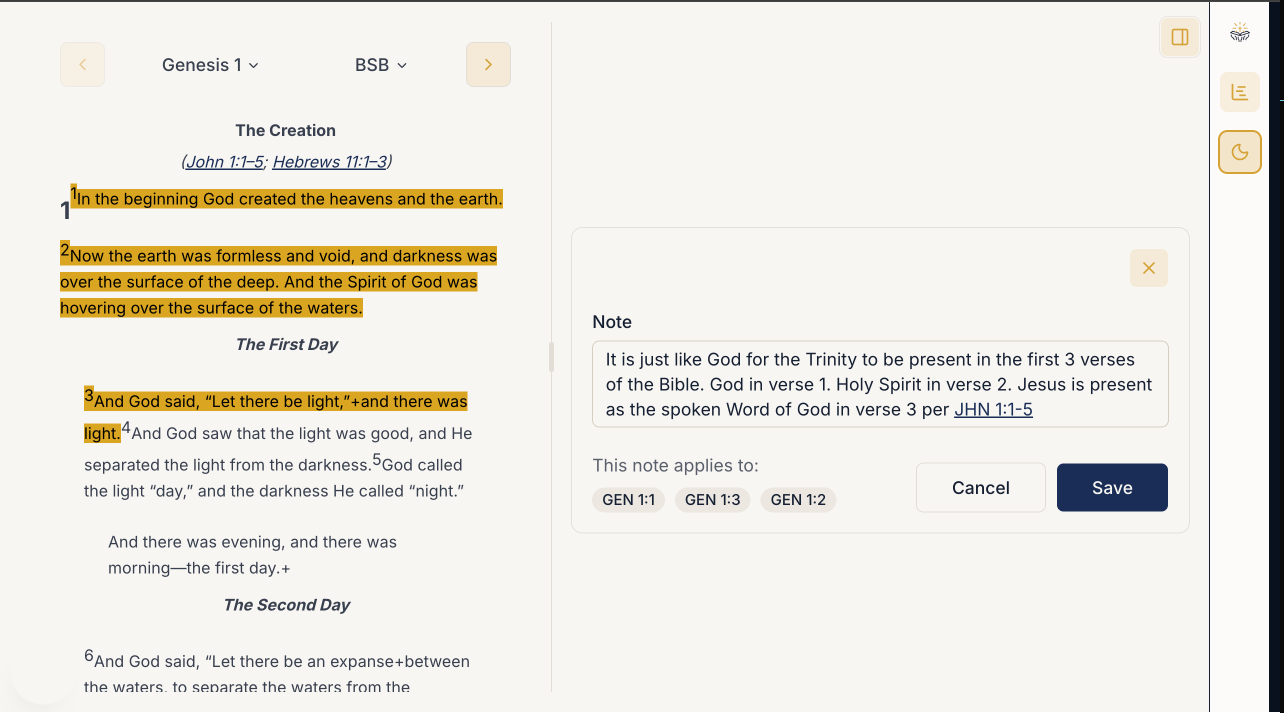Go to the previous chapter arrow

(82, 65)
